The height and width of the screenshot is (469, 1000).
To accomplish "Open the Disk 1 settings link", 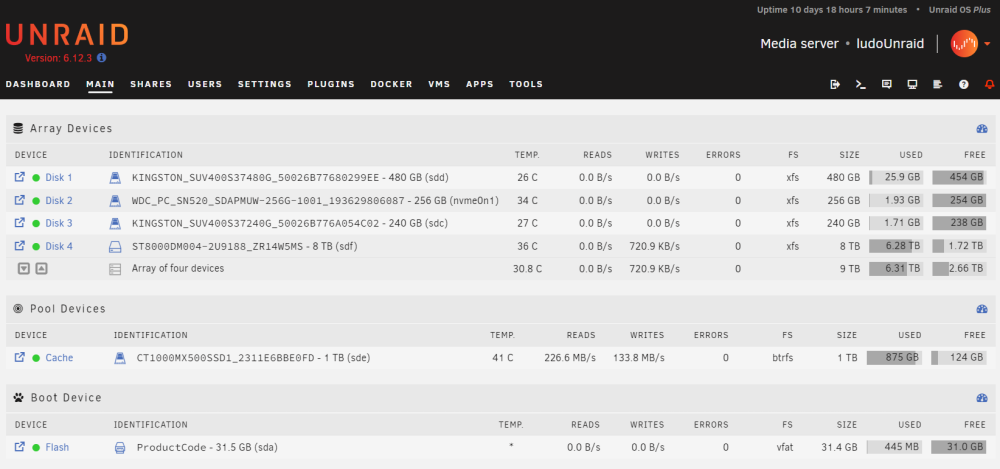I will pos(59,177).
